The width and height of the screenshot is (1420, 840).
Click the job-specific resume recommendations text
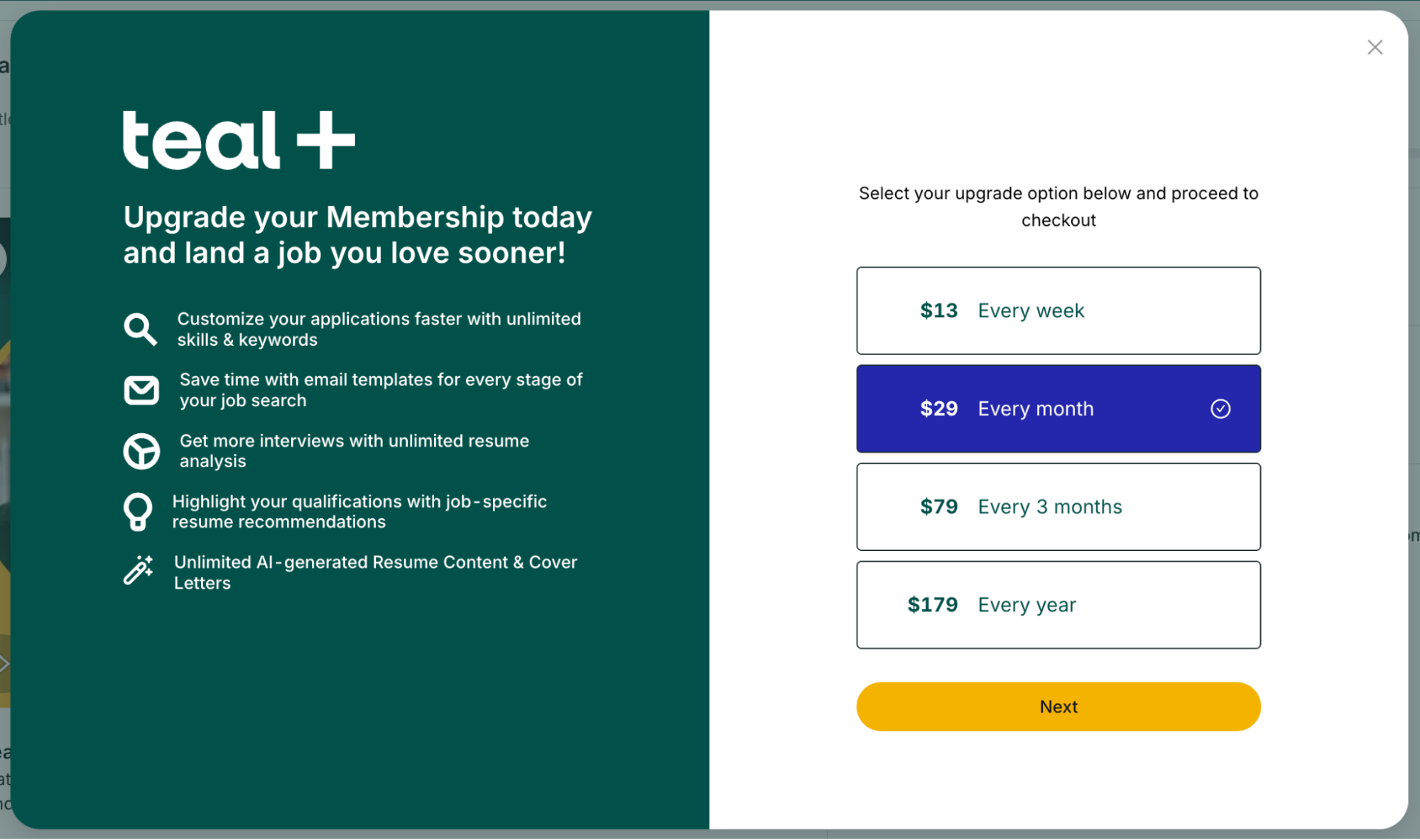(359, 511)
